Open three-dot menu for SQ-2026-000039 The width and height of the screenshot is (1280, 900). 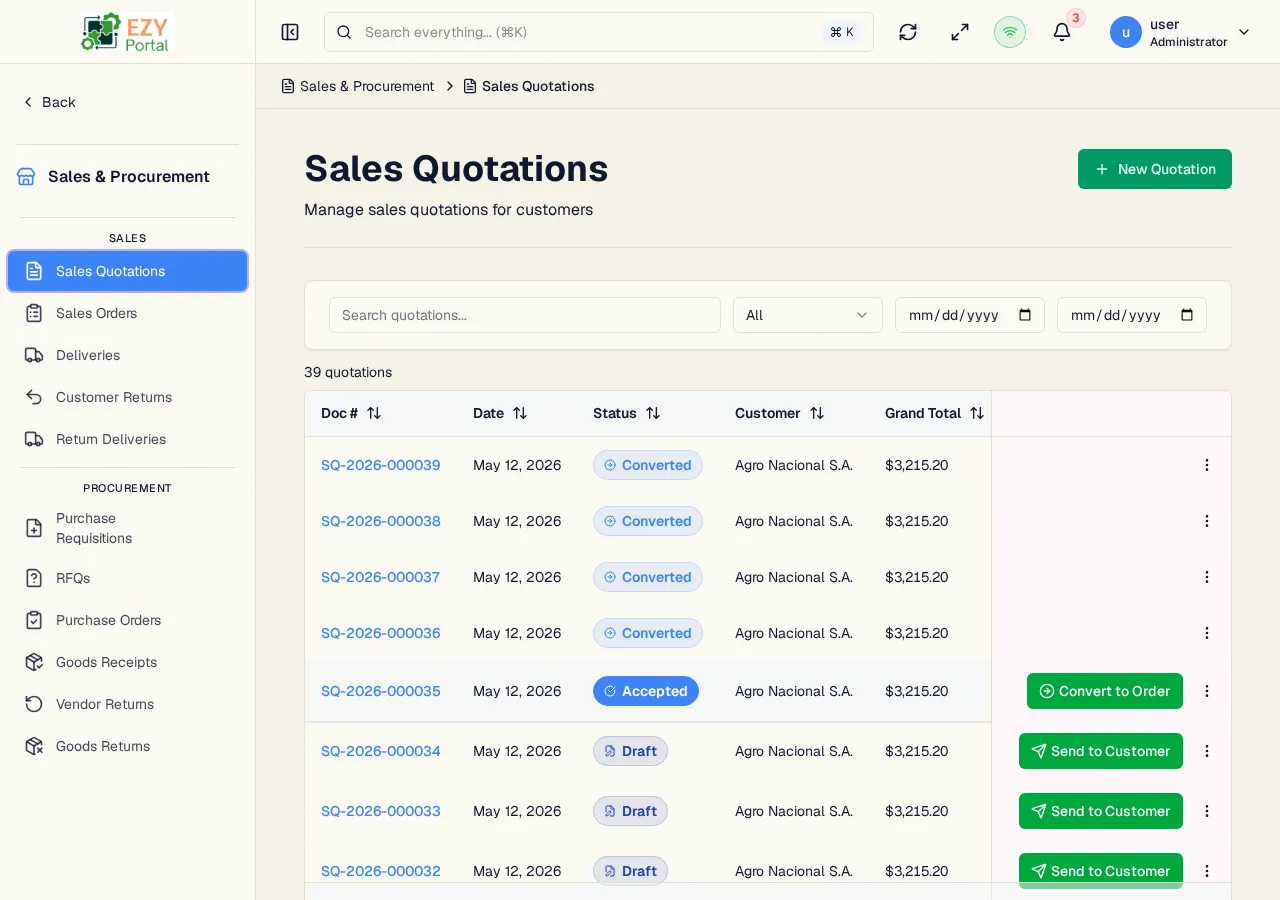click(1207, 465)
